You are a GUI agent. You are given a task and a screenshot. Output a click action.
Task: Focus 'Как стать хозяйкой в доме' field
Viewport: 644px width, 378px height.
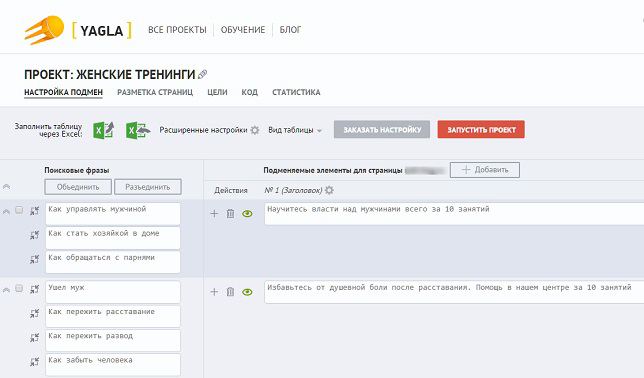click(x=113, y=238)
